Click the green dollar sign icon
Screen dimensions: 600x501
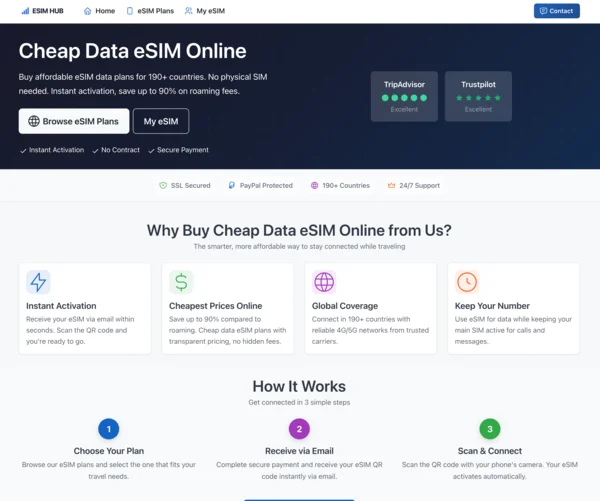click(x=181, y=282)
